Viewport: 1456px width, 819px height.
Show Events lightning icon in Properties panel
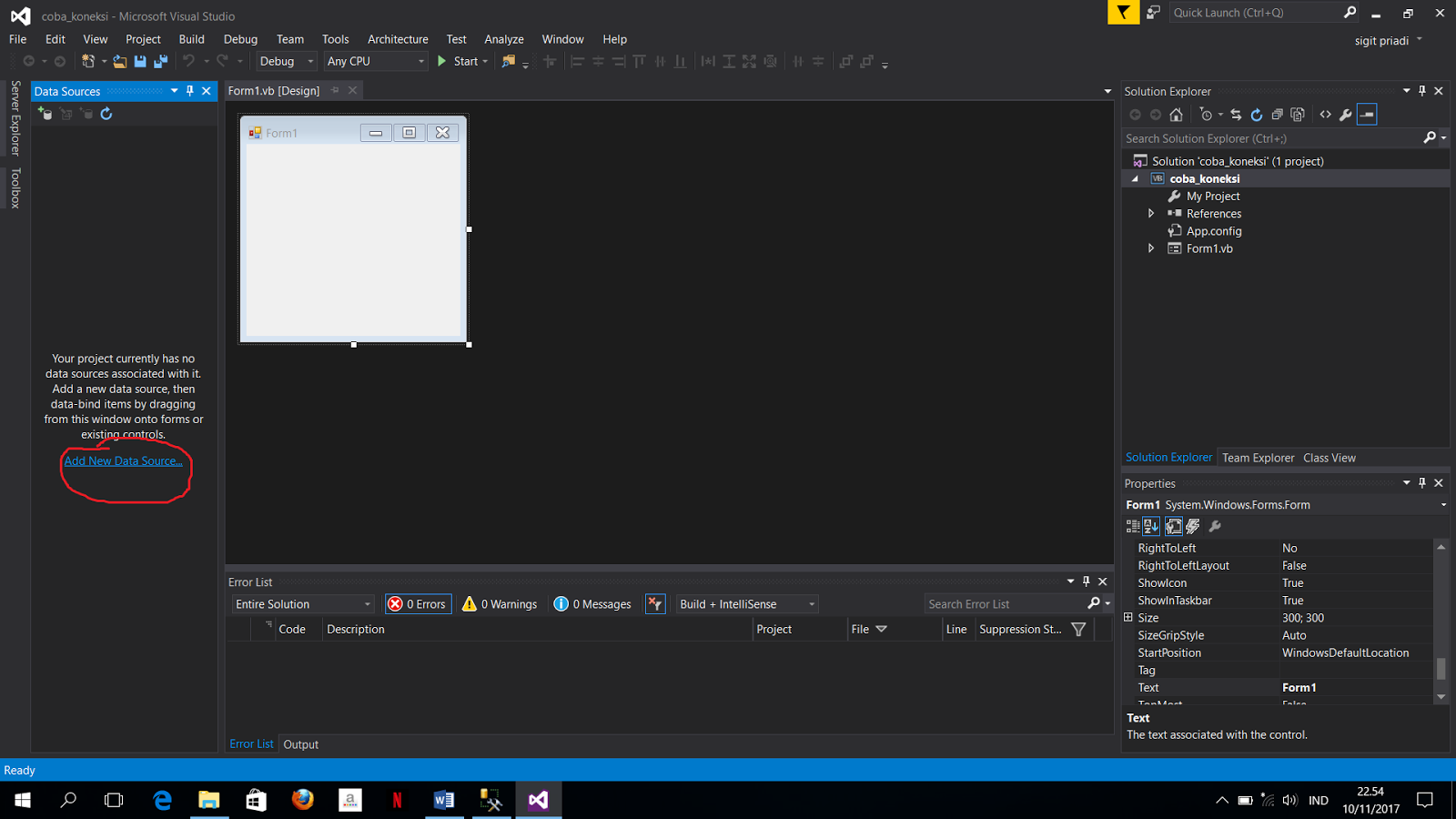tap(1193, 526)
